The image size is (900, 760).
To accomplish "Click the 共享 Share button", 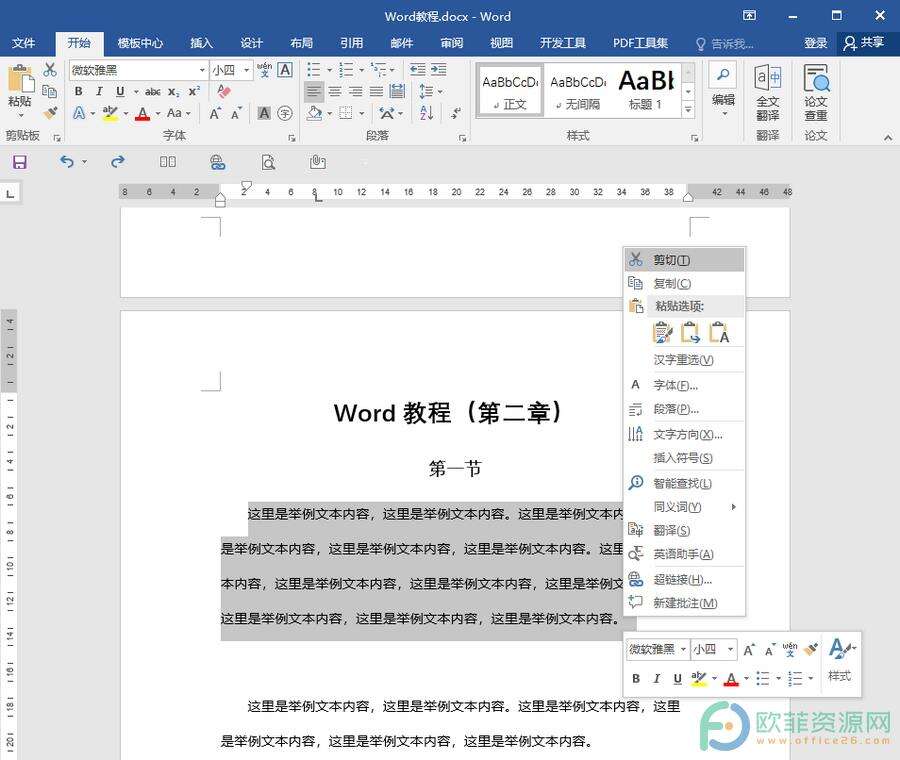I will pos(864,43).
